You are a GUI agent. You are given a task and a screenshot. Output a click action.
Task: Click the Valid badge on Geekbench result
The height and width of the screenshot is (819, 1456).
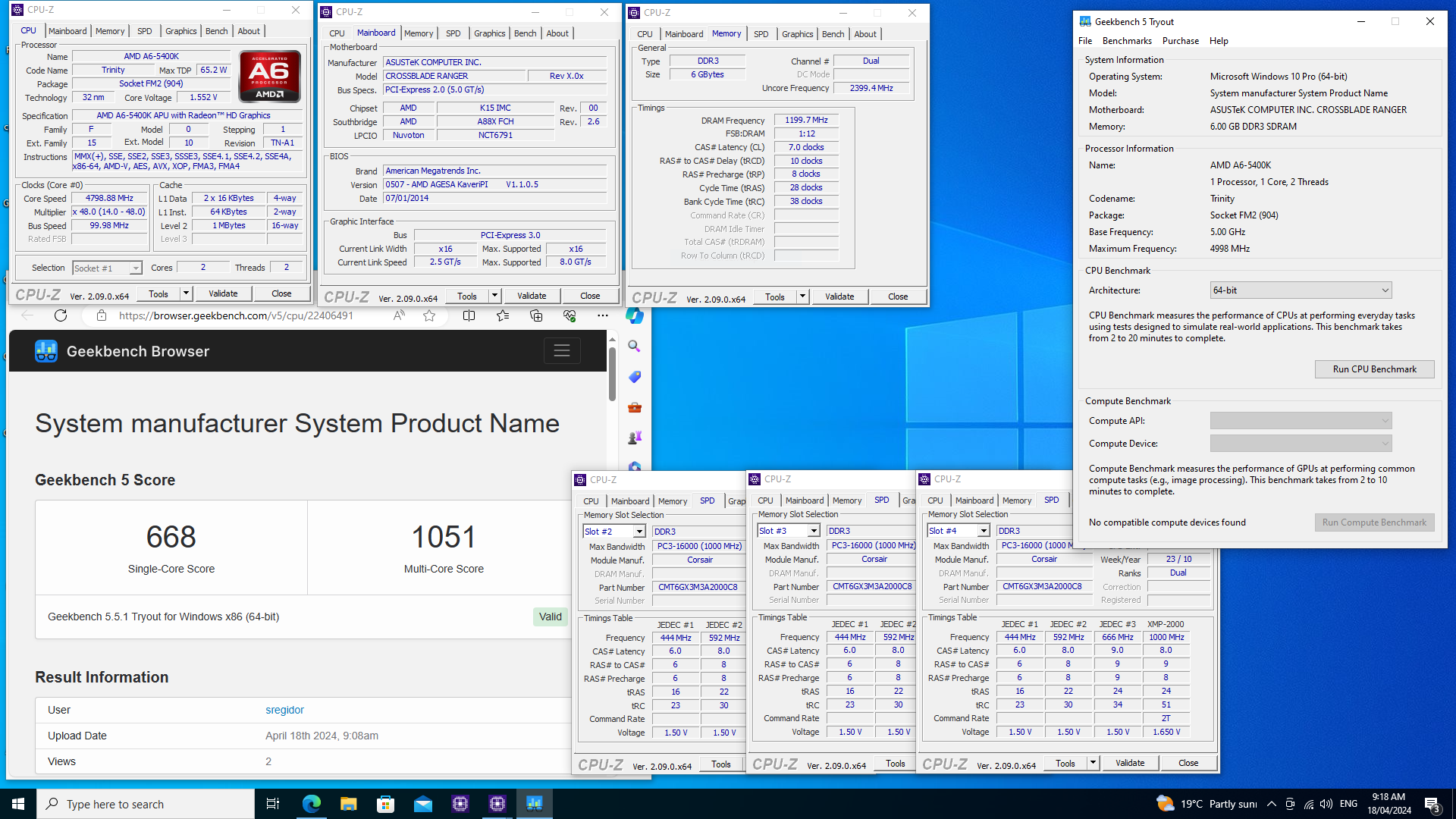(x=551, y=617)
